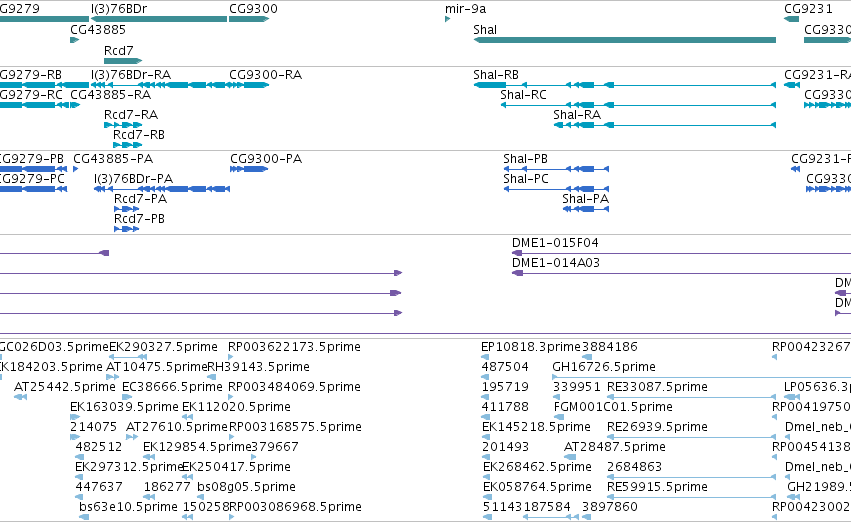The height and width of the screenshot is (522, 851).
Task: Click the CG9300 gene label
Action: point(253,9)
